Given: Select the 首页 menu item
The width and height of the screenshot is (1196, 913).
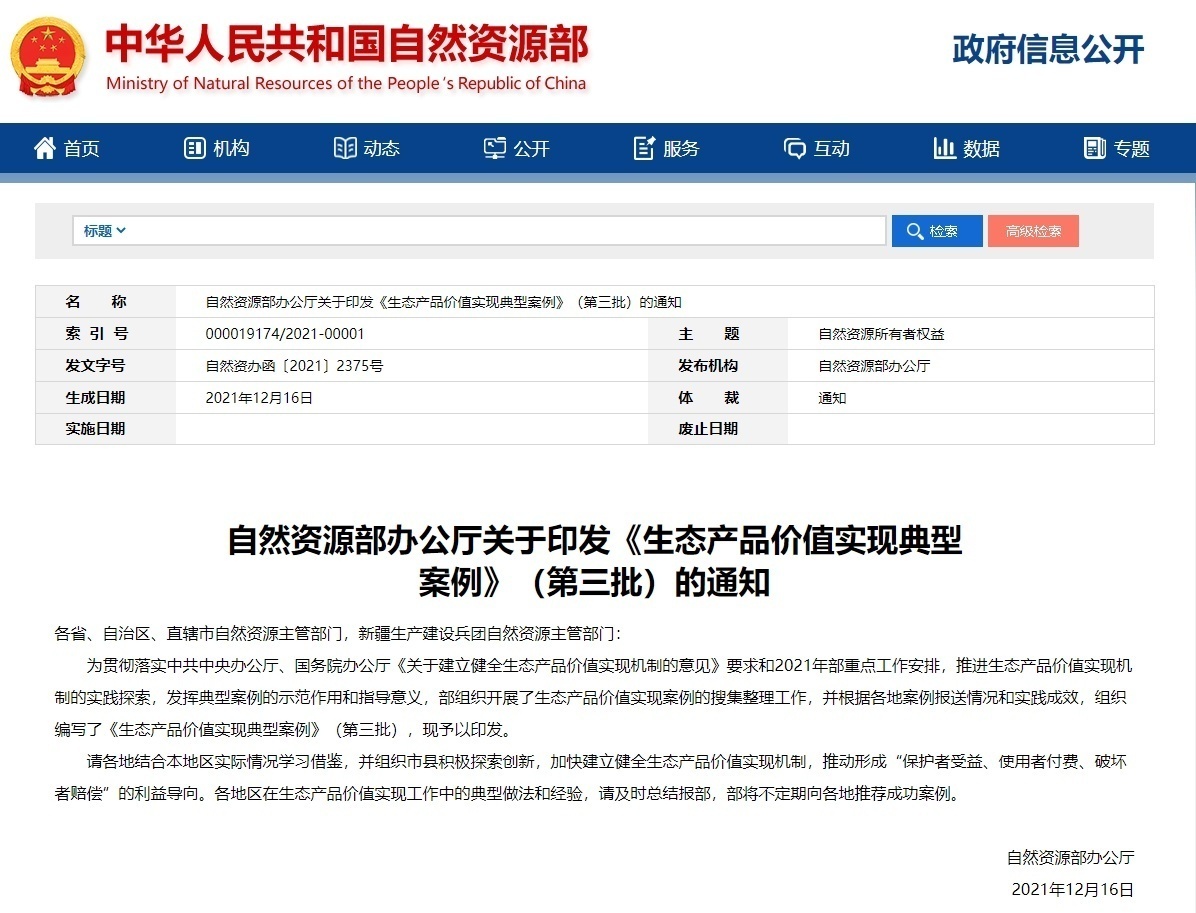Looking at the screenshot, I should 65,148.
